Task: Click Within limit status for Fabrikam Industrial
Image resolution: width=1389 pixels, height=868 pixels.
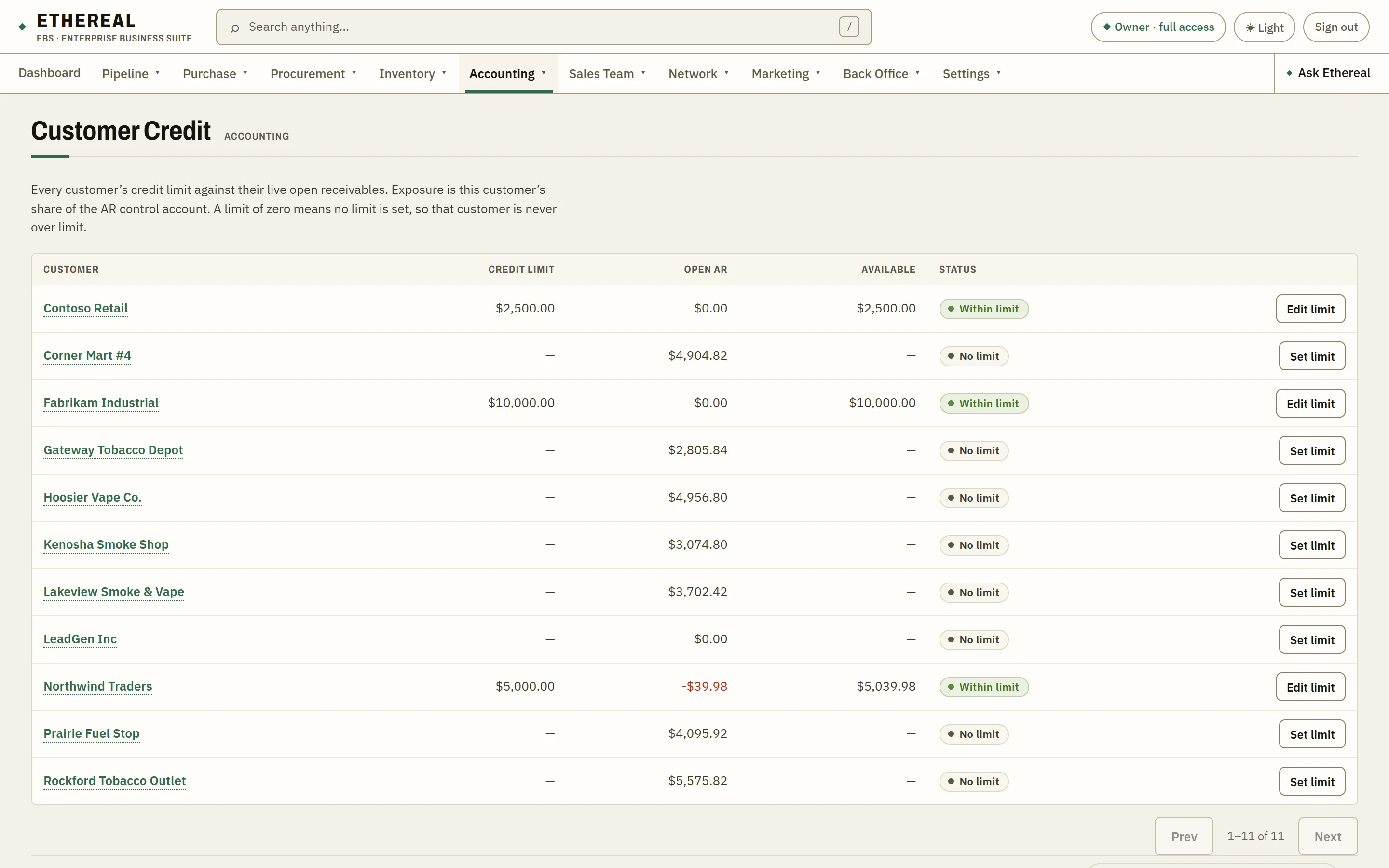Action: (984, 404)
